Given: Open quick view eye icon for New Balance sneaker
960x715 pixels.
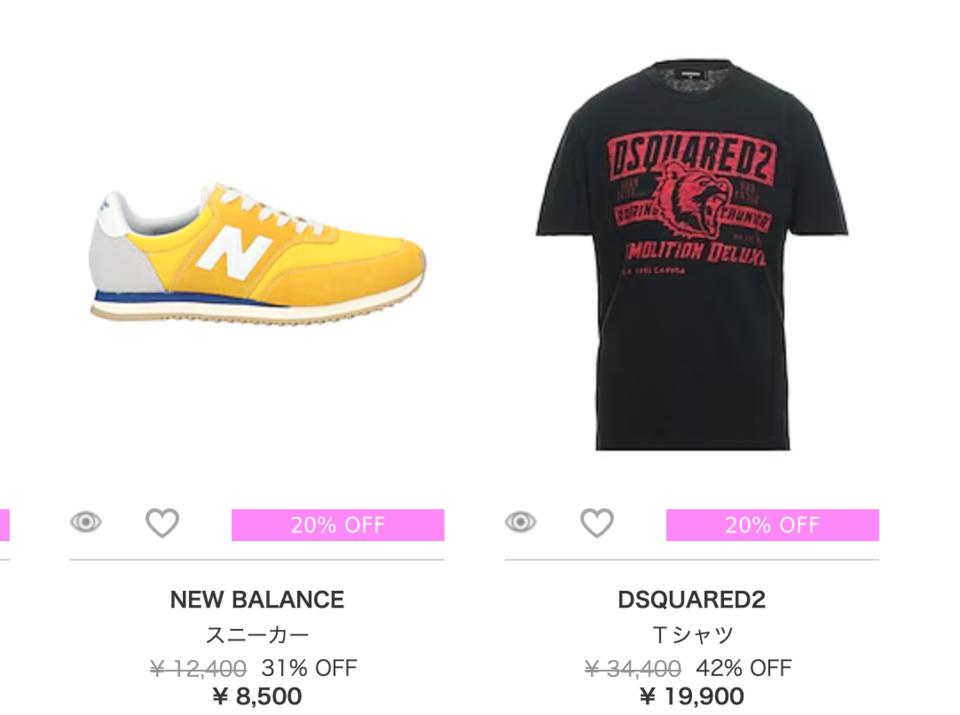Looking at the screenshot, I should click(x=86, y=522).
